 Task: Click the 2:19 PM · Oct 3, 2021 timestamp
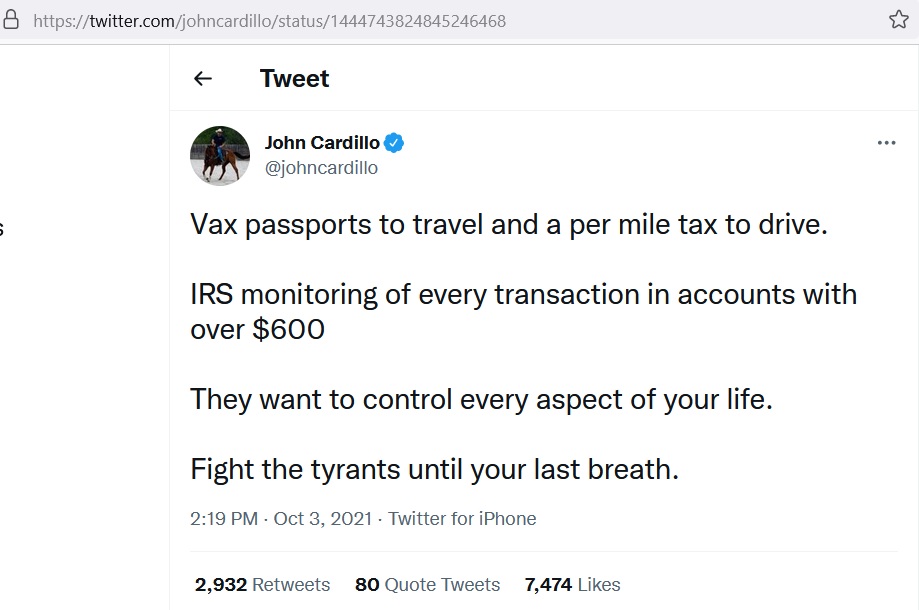[280, 519]
